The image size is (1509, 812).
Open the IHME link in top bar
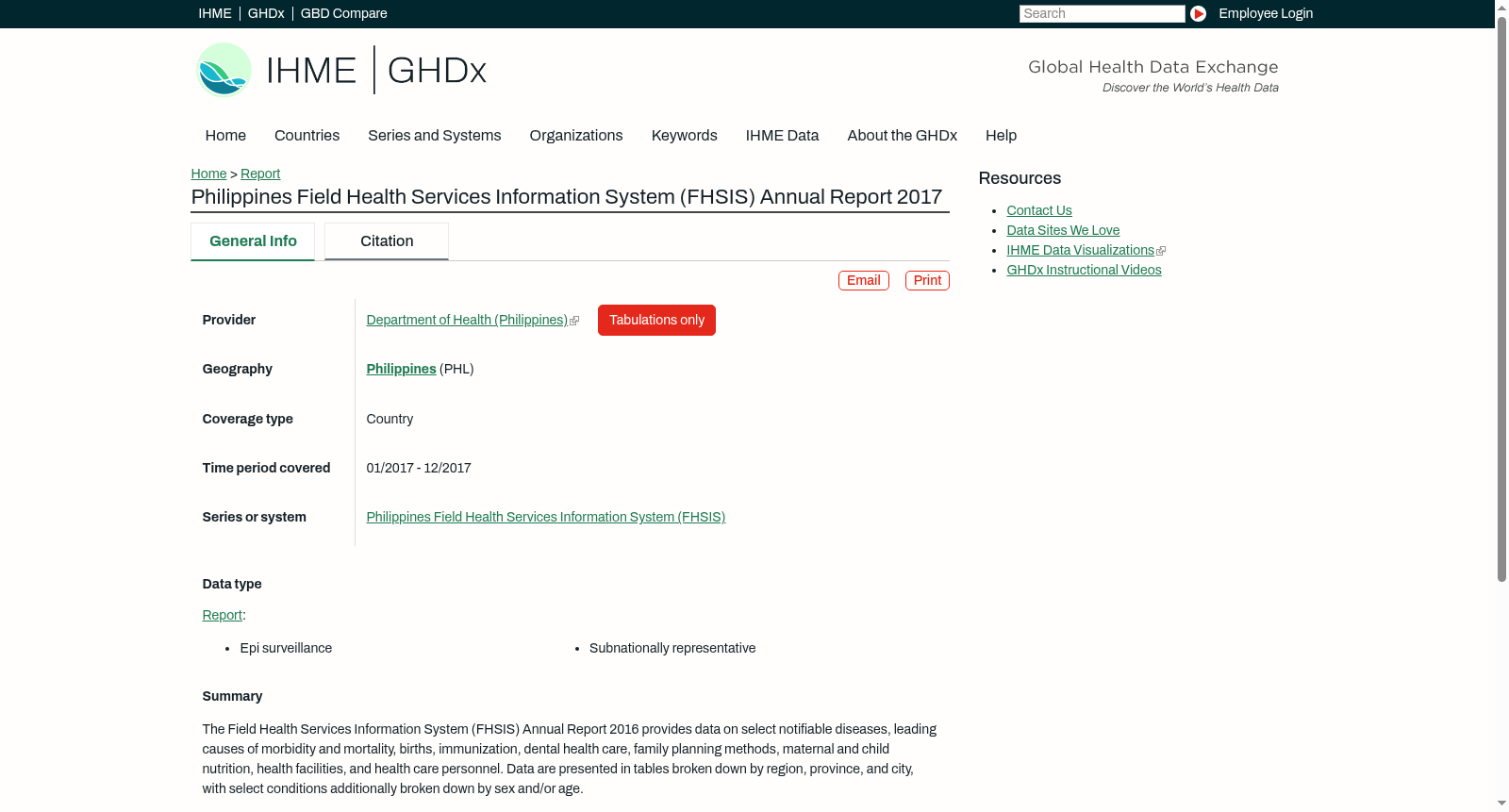(x=215, y=13)
